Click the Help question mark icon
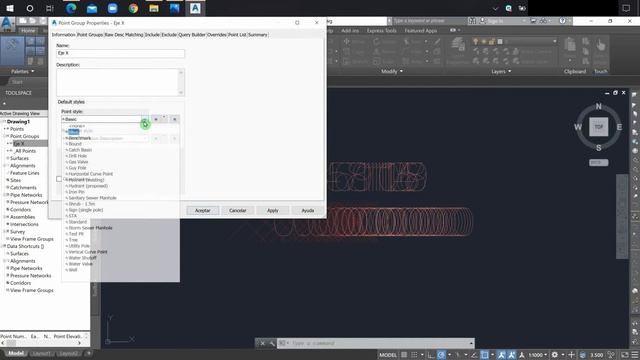Screen dimensions: 640x360 coord(562,20)
